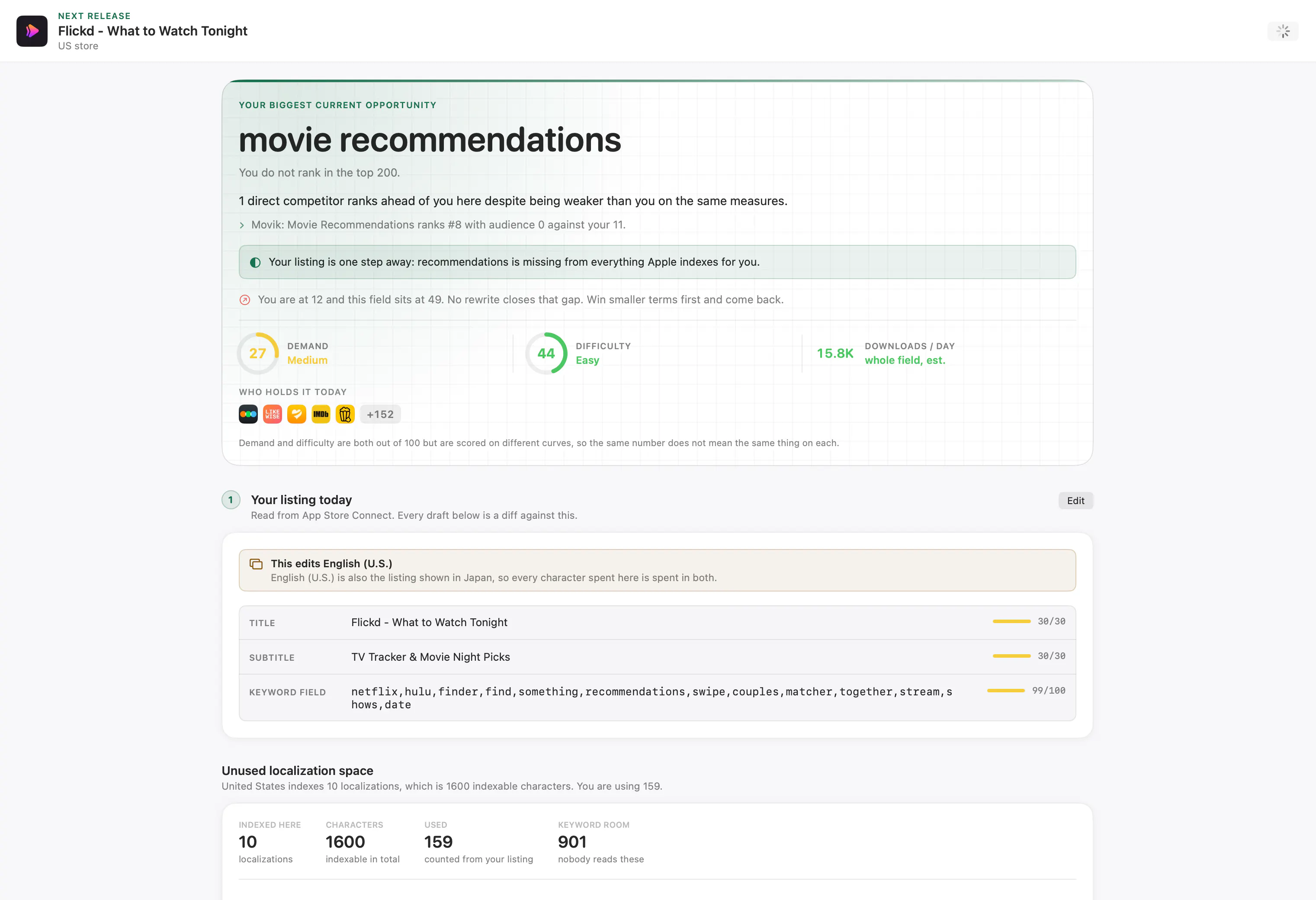Click the Next Release label
1316x900 pixels.
pos(94,16)
